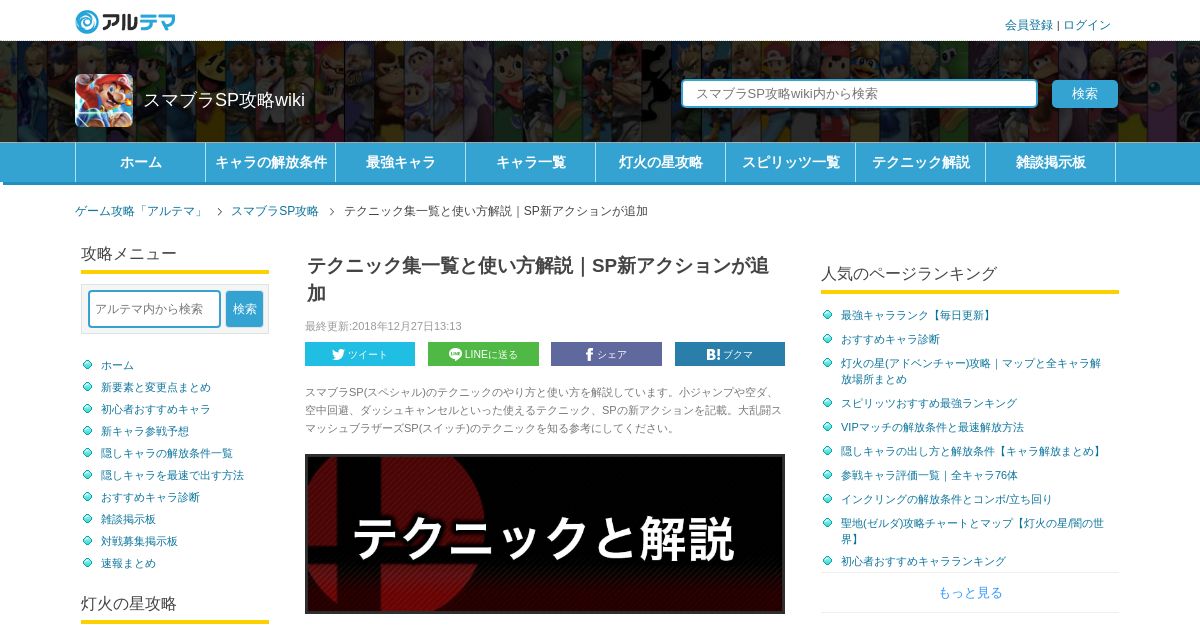Screen dimensions: 1200x630
Task: Open 最強キャラランク【毎日更新】 ranking link
Action: click(917, 315)
